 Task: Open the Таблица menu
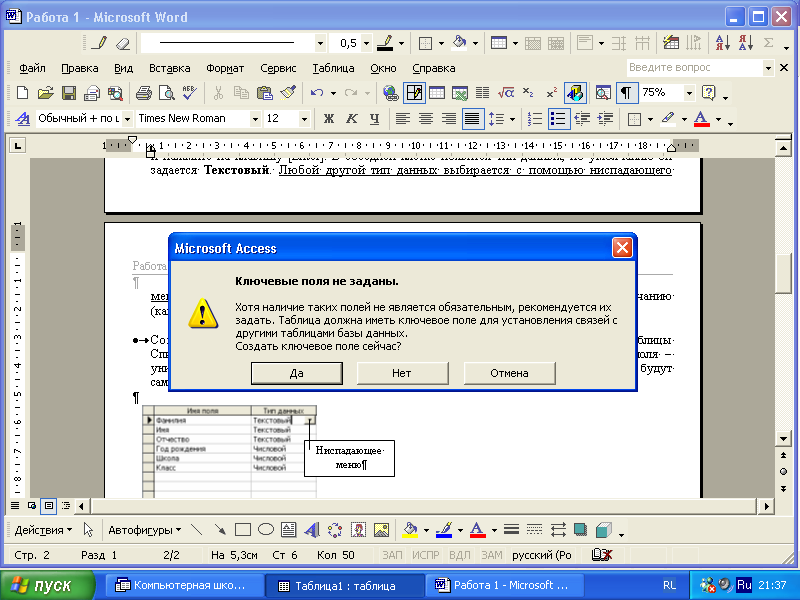tap(333, 68)
